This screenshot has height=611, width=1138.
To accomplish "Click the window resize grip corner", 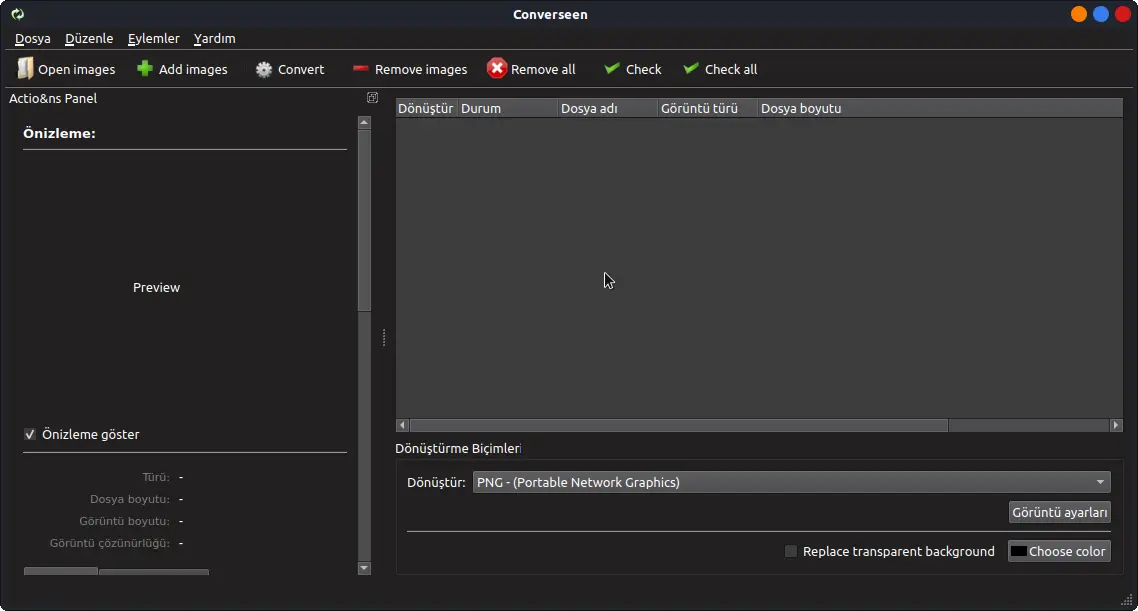I will [x=1127, y=600].
